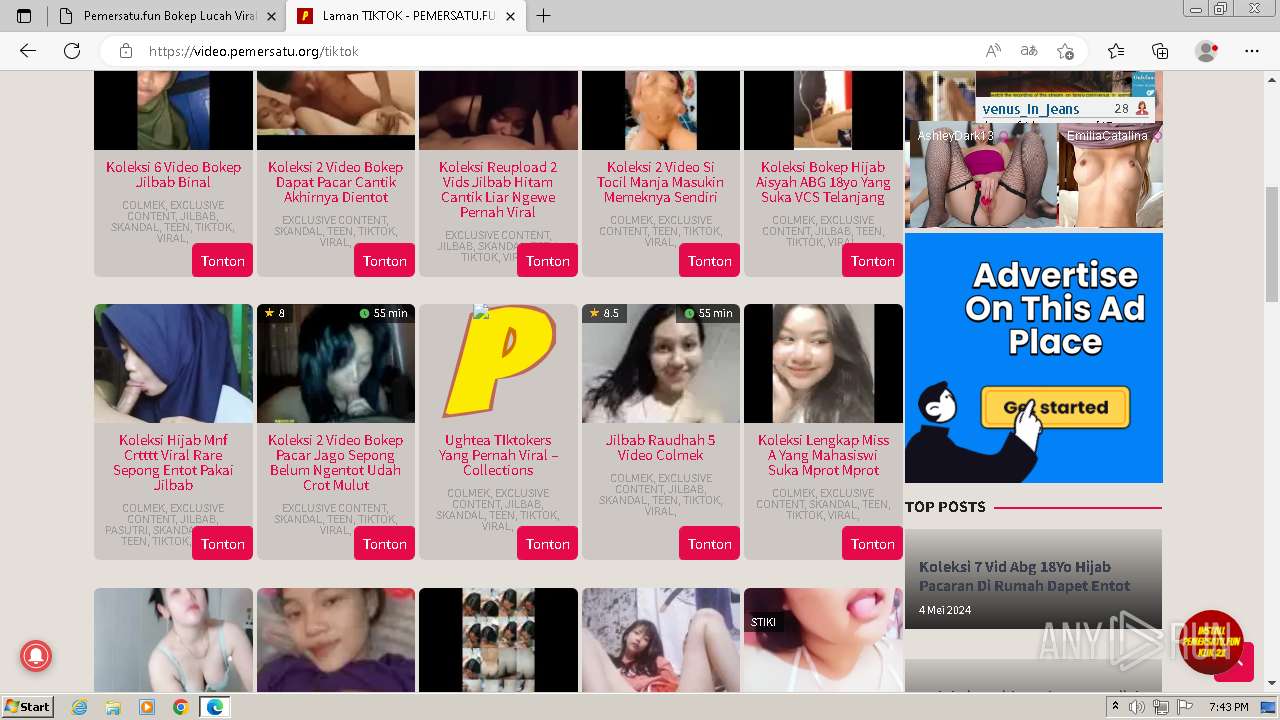Click the 4 Mei 2024 post date

(945, 610)
